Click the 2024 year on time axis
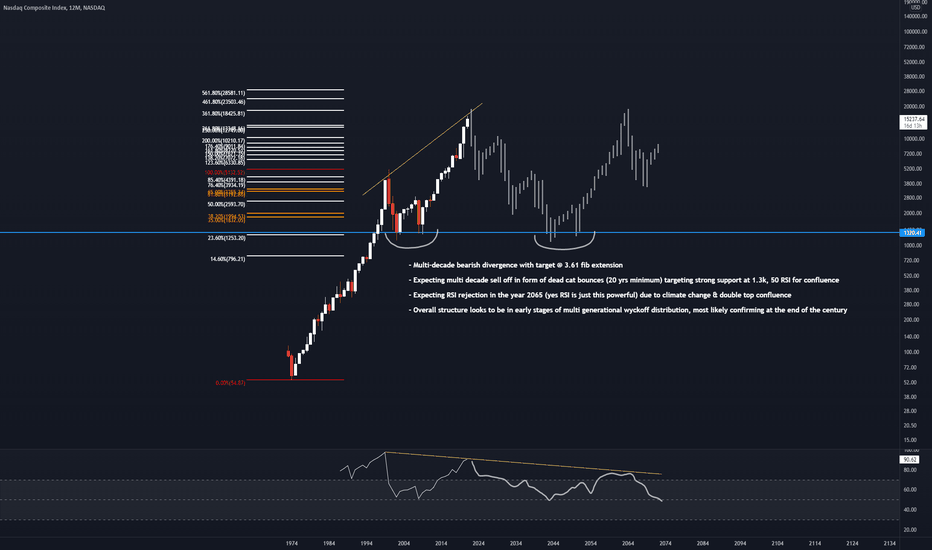Screen dimensions: 932x550 (x=478, y=543)
